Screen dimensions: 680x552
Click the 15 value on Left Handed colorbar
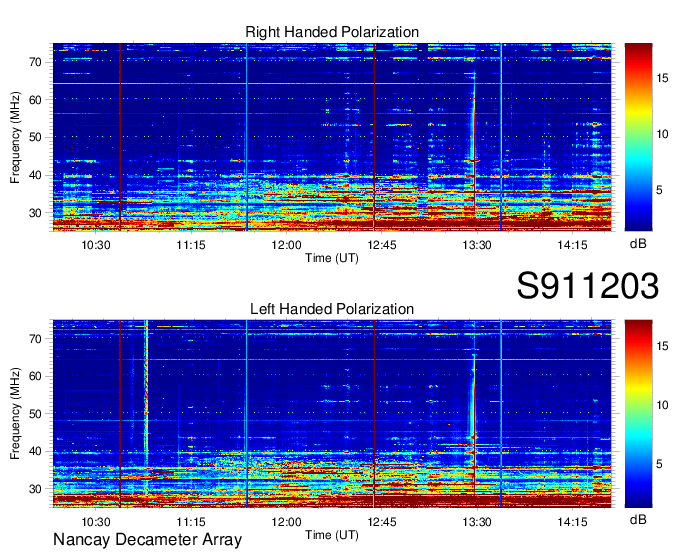(x=662, y=346)
